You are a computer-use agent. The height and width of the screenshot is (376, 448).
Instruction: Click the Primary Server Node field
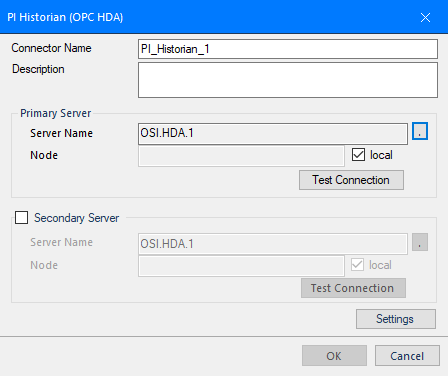(x=241, y=156)
